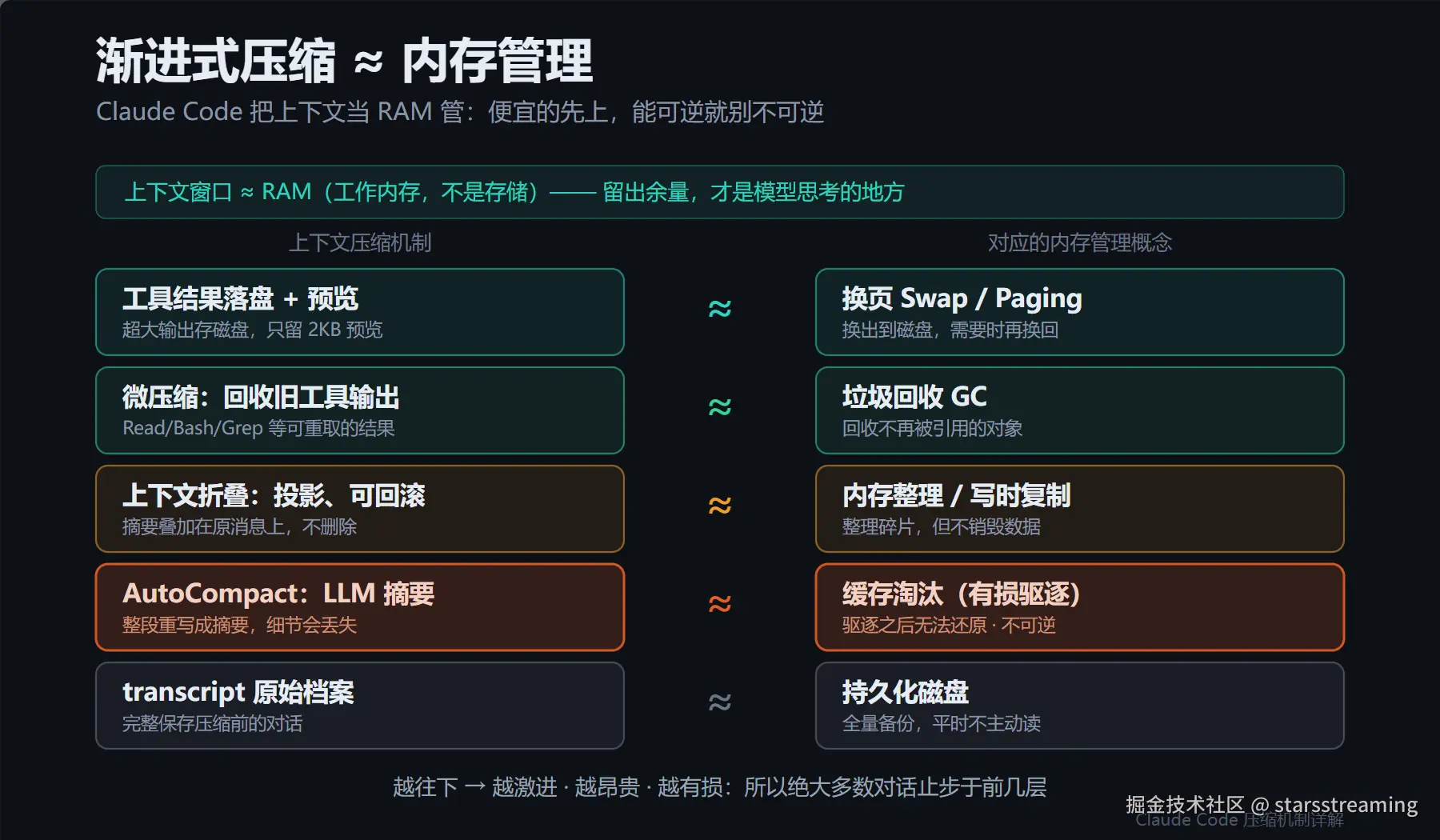Viewport: 1440px width, 840px height.
Task: Select the AutoCompact：LLM 摘要 card
Action: pyautogui.click(x=360, y=607)
